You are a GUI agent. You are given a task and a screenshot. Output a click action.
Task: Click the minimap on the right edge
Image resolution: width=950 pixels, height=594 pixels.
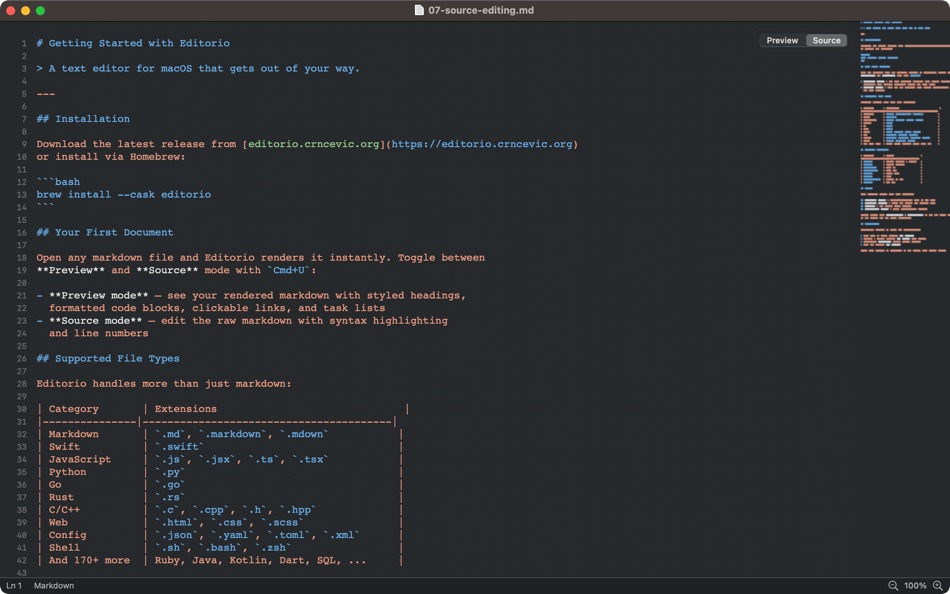[x=905, y=137]
